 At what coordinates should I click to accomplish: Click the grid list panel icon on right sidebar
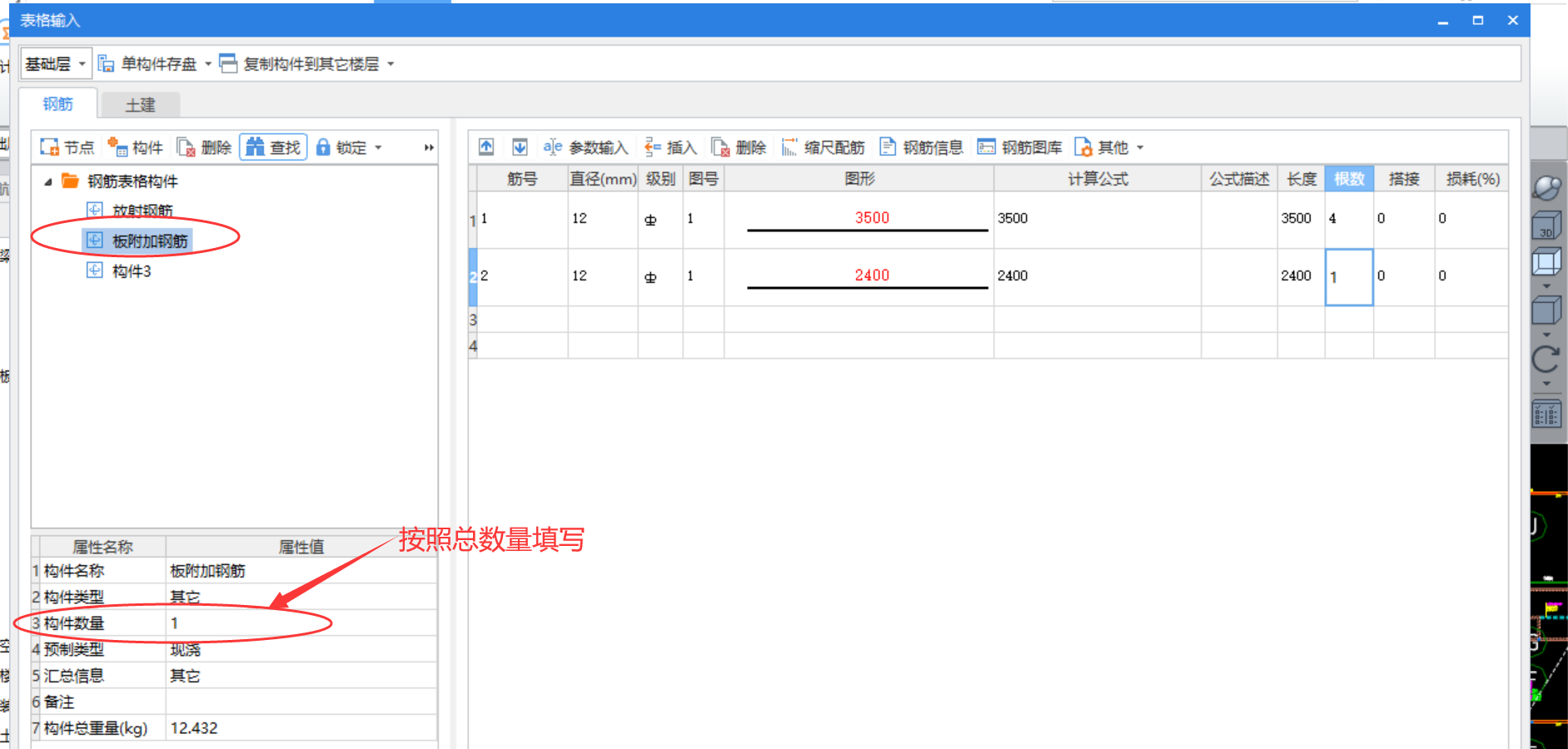pyautogui.click(x=1546, y=414)
